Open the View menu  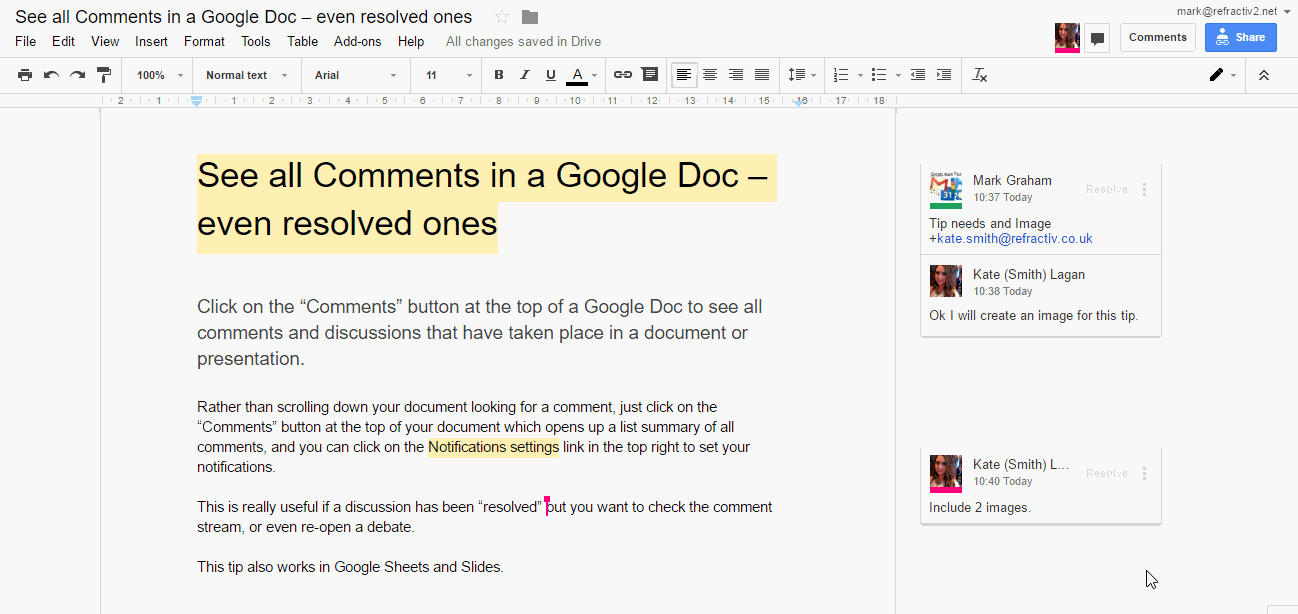pos(105,42)
